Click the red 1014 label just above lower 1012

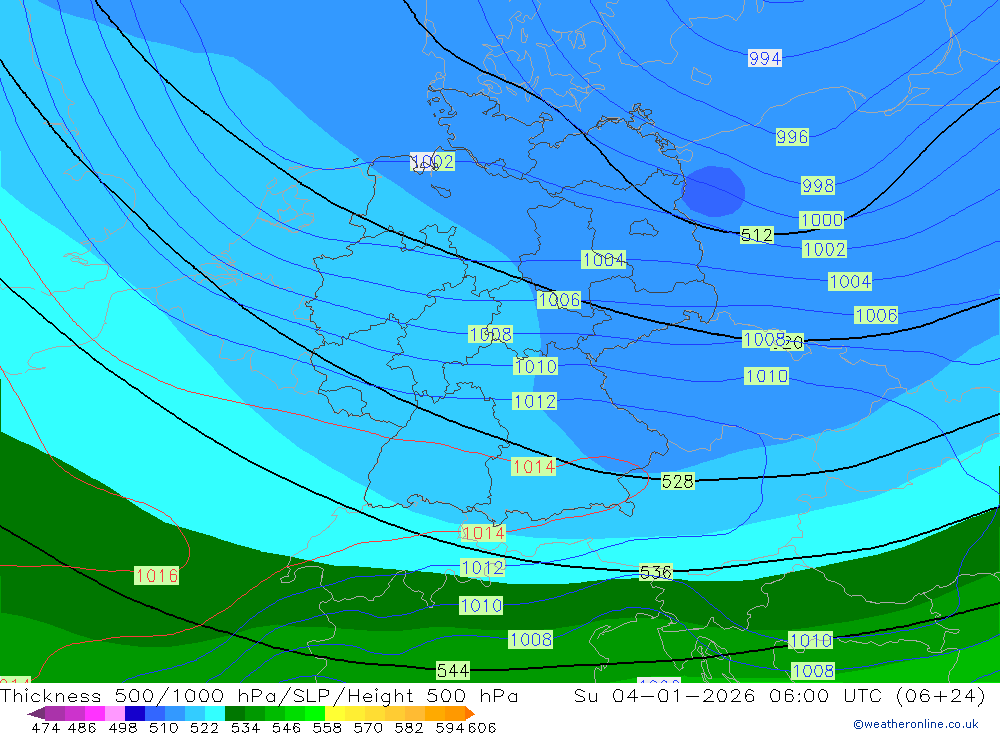point(483,533)
